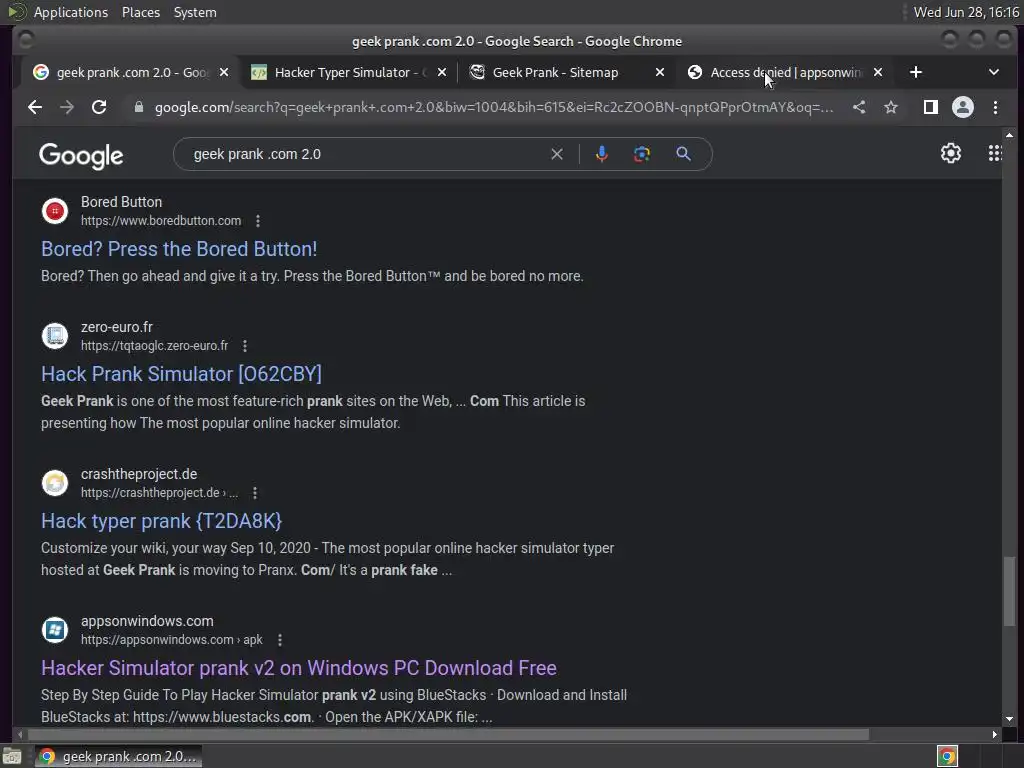Open 'Hacker Simulator prank v2' result
The image size is (1024, 768).
point(298,667)
